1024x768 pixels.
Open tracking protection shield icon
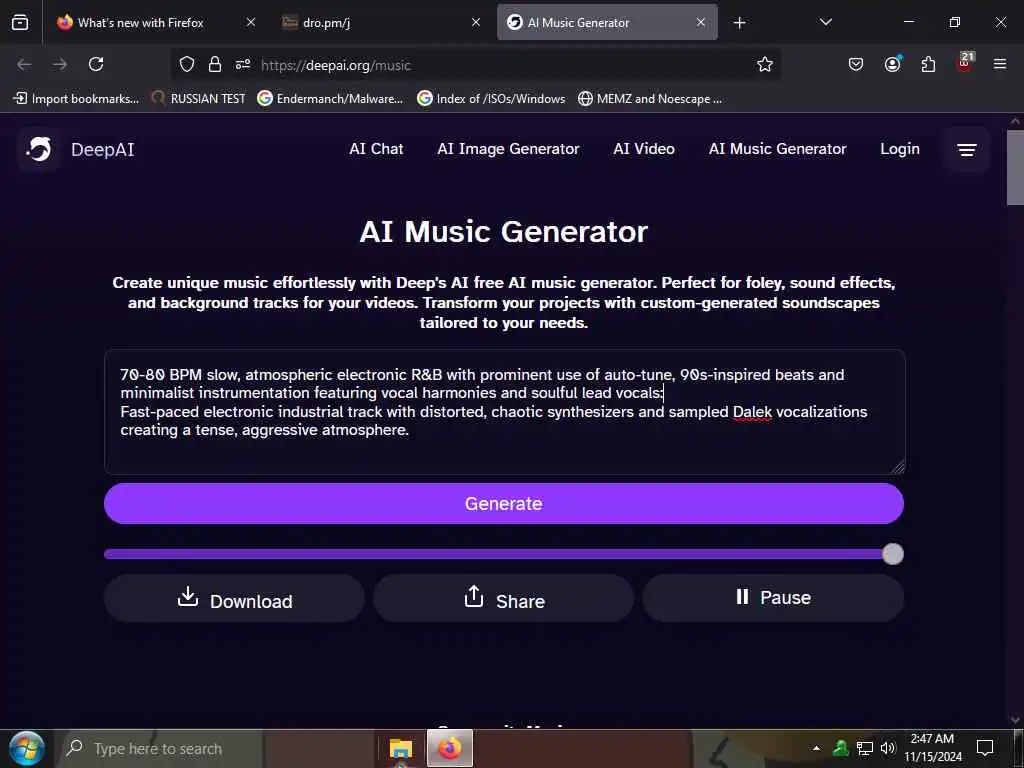pyautogui.click(x=187, y=64)
